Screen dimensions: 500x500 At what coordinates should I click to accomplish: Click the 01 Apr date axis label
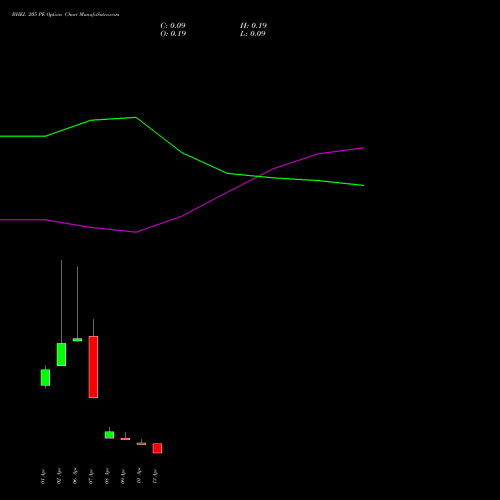coord(43,476)
